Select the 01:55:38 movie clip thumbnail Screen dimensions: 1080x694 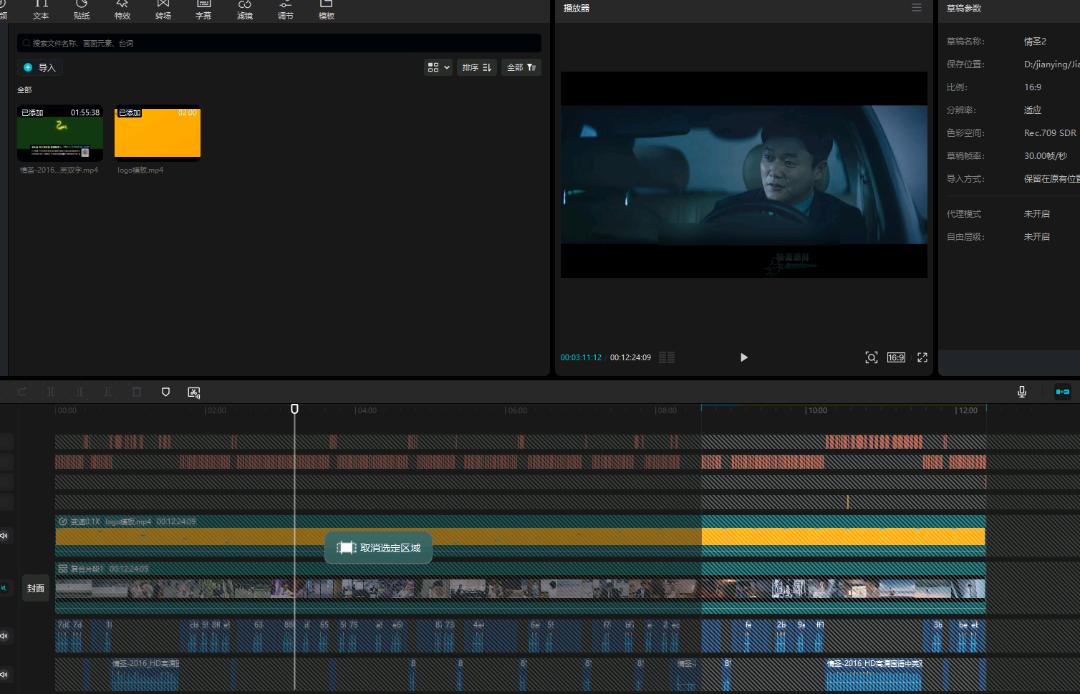(x=60, y=133)
